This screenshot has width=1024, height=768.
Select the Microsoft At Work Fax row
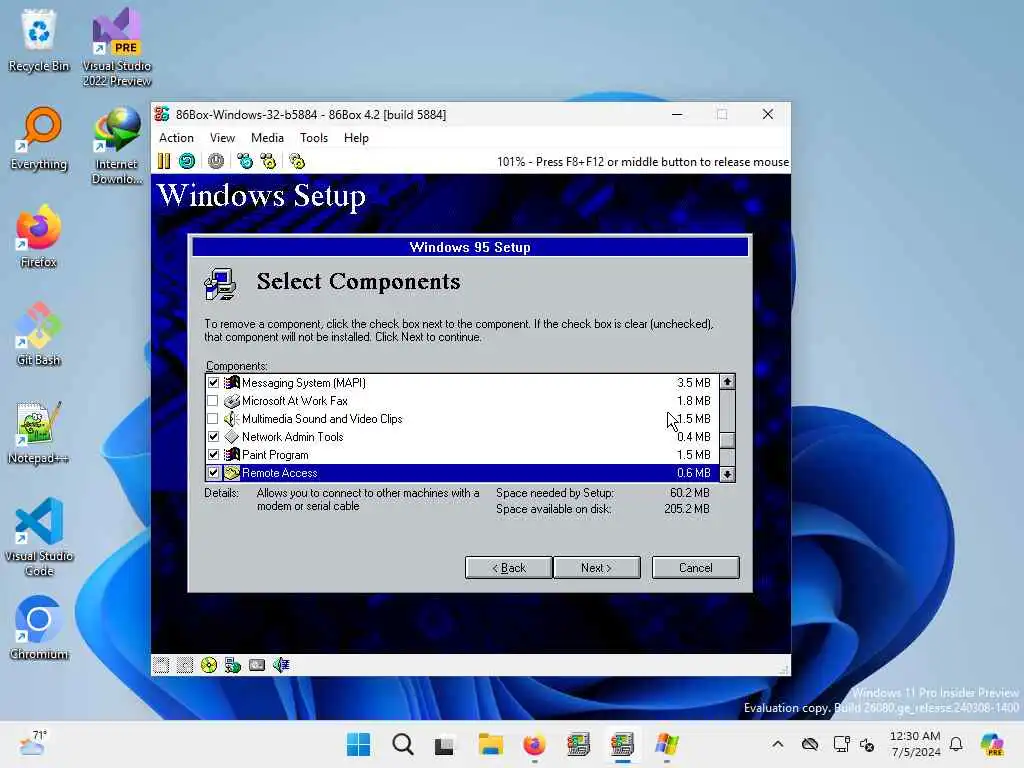click(462, 400)
